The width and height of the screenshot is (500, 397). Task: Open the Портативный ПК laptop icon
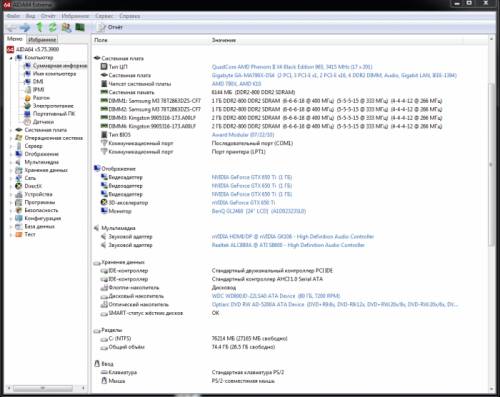click(28, 114)
